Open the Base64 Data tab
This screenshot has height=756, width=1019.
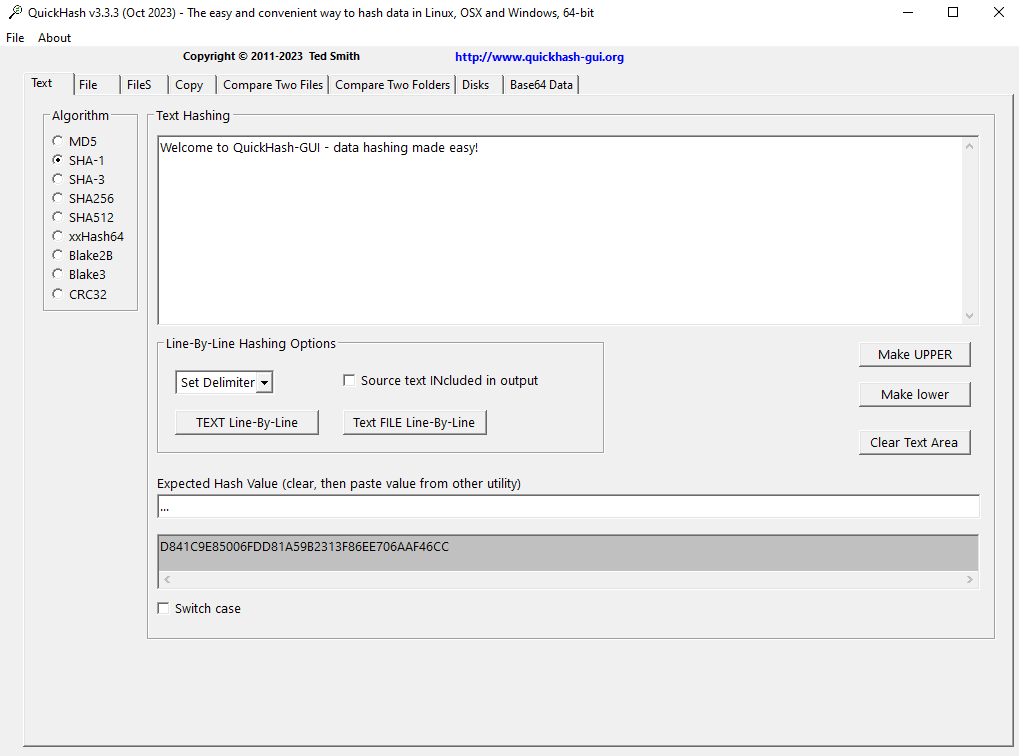541,85
